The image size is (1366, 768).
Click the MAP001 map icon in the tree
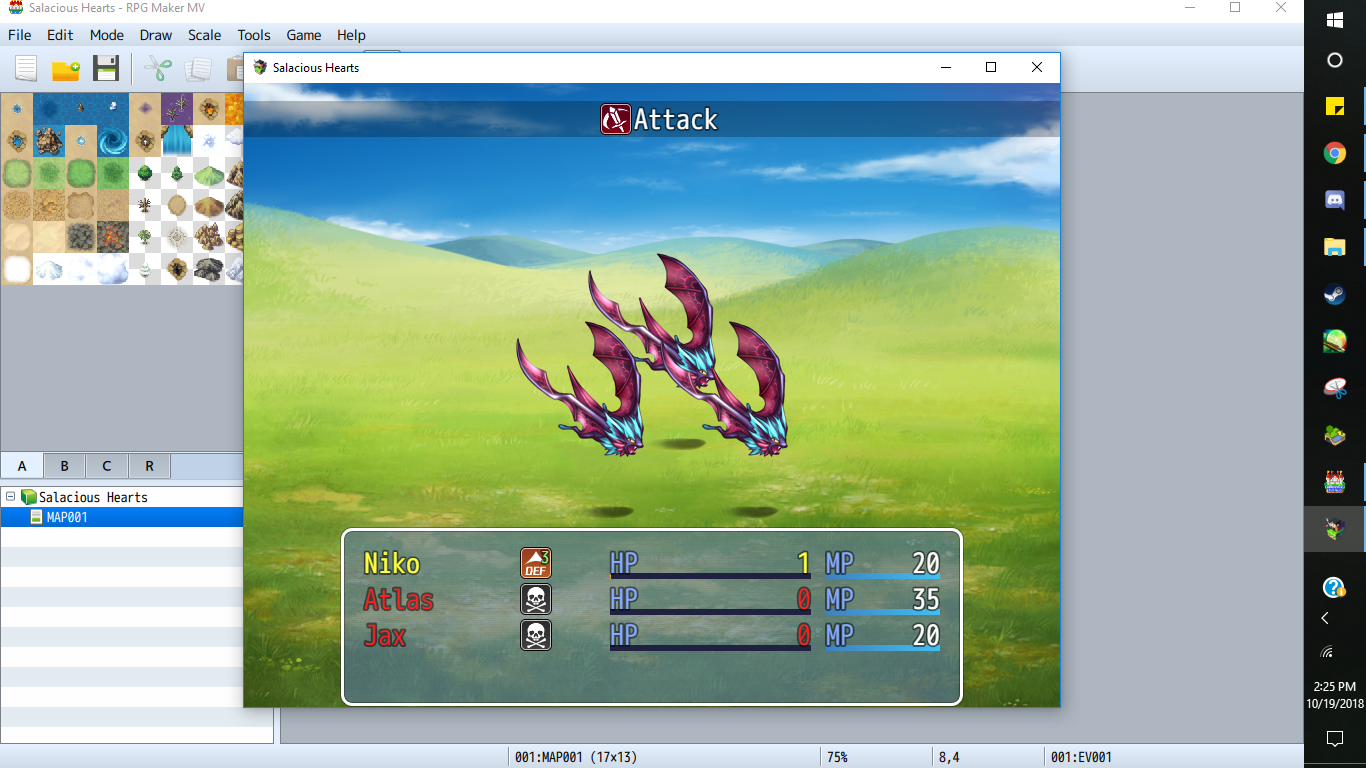pyautogui.click(x=37, y=517)
